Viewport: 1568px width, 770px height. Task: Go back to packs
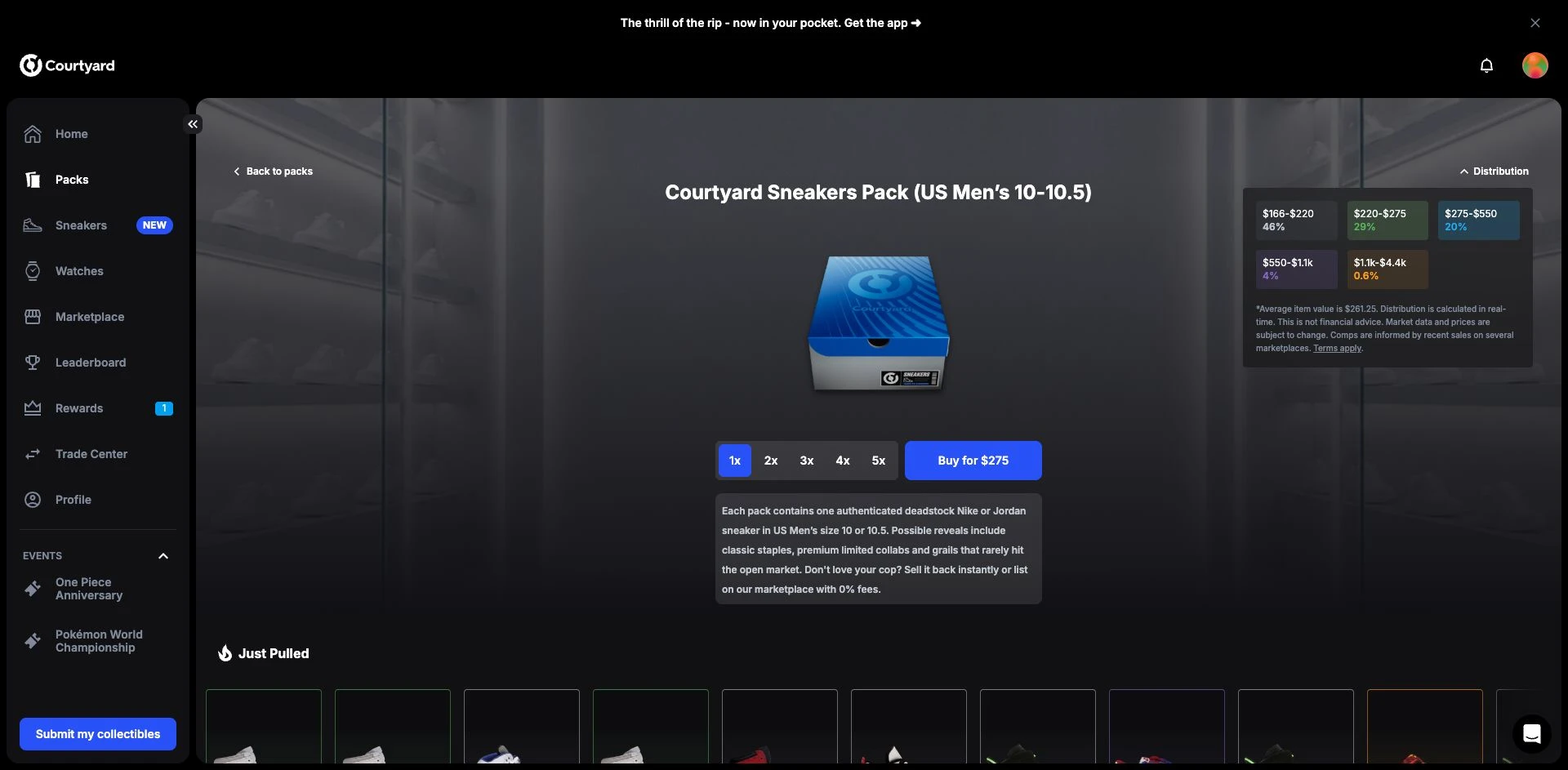(273, 171)
